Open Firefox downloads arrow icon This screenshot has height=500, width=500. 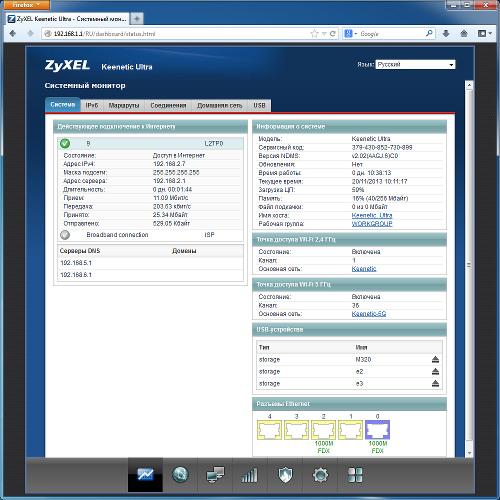click(446, 33)
